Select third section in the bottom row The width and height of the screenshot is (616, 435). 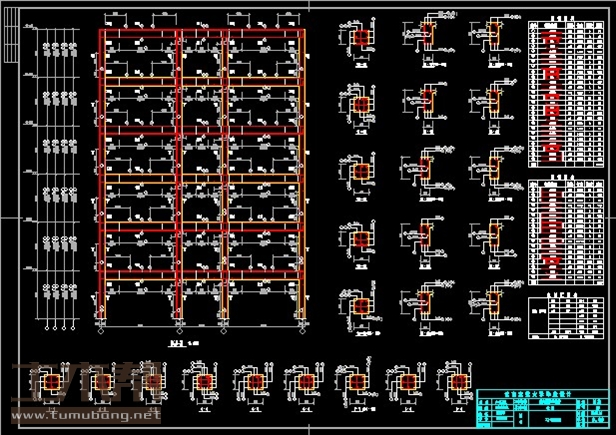(x=302, y=382)
